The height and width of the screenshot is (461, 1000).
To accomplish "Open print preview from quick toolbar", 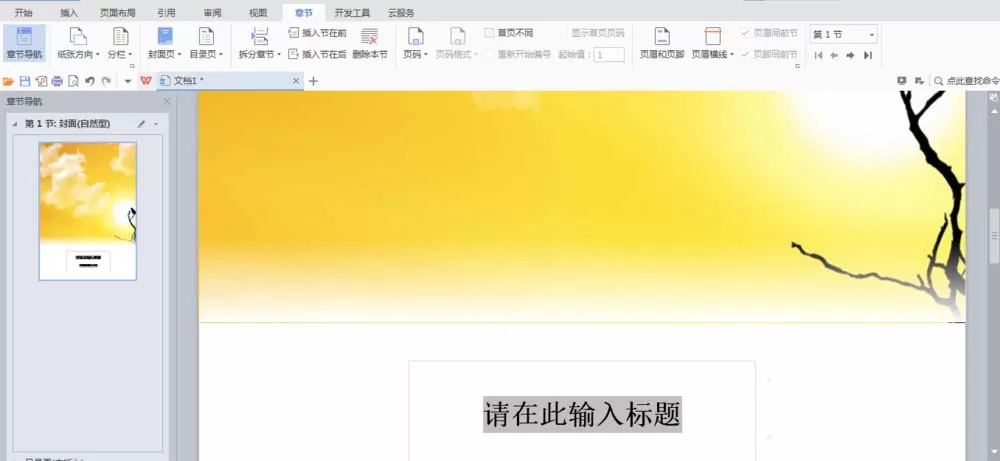I will point(73,81).
